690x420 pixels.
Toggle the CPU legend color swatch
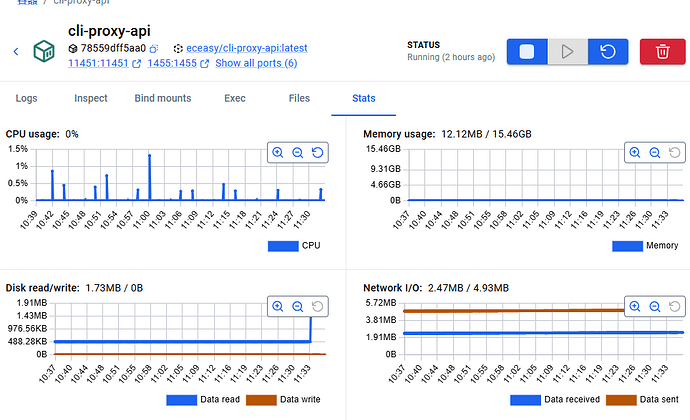point(283,246)
